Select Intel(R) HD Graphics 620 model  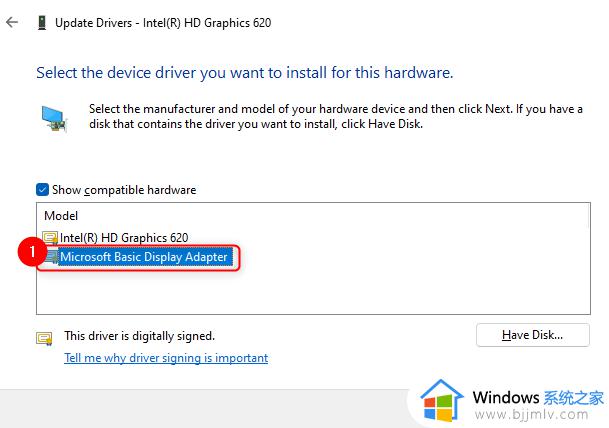coord(124,237)
